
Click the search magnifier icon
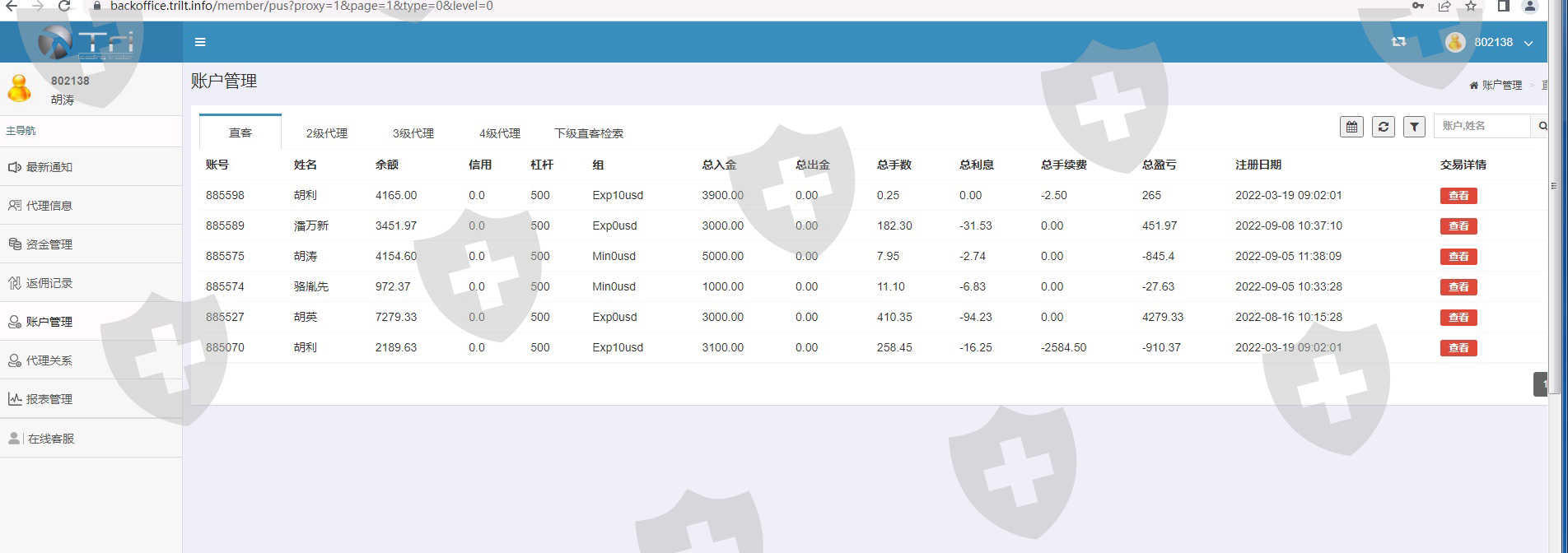pos(1542,127)
